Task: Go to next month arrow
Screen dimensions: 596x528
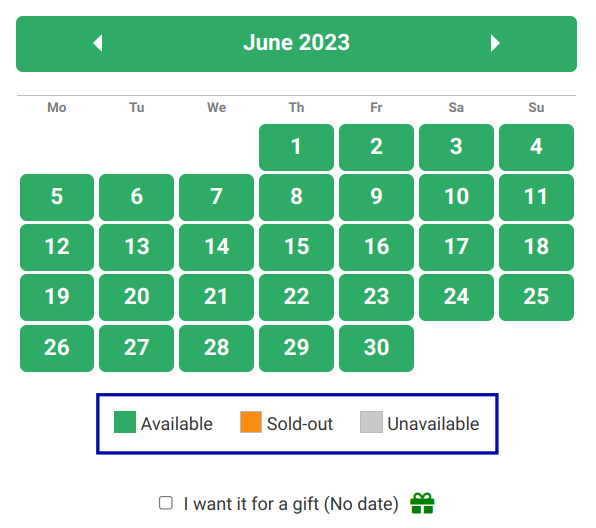Action: point(495,43)
